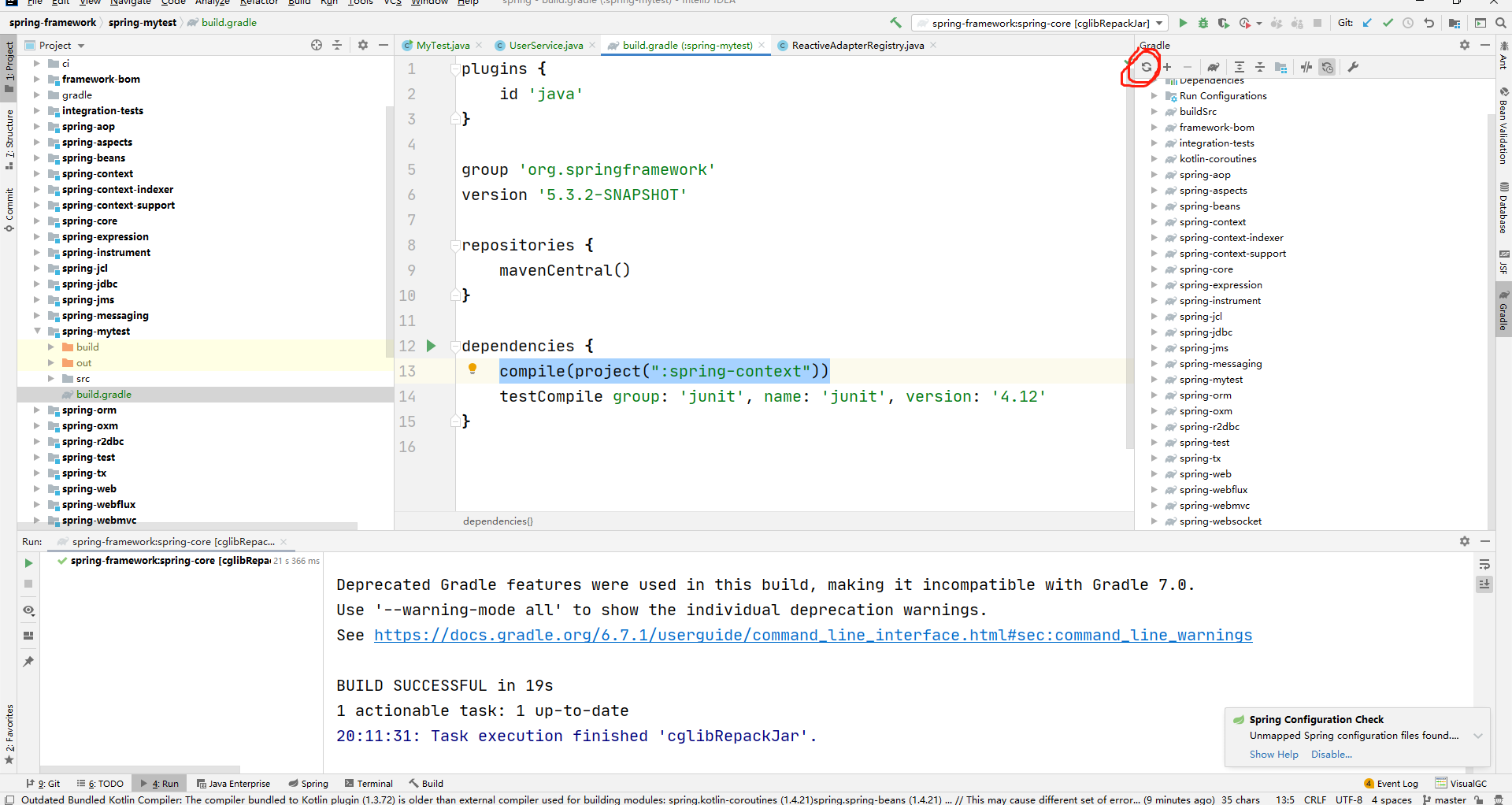This screenshot has width=1512, height=805.
Task: Change CRLF line separator in status bar
Action: click(x=1314, y=799)
